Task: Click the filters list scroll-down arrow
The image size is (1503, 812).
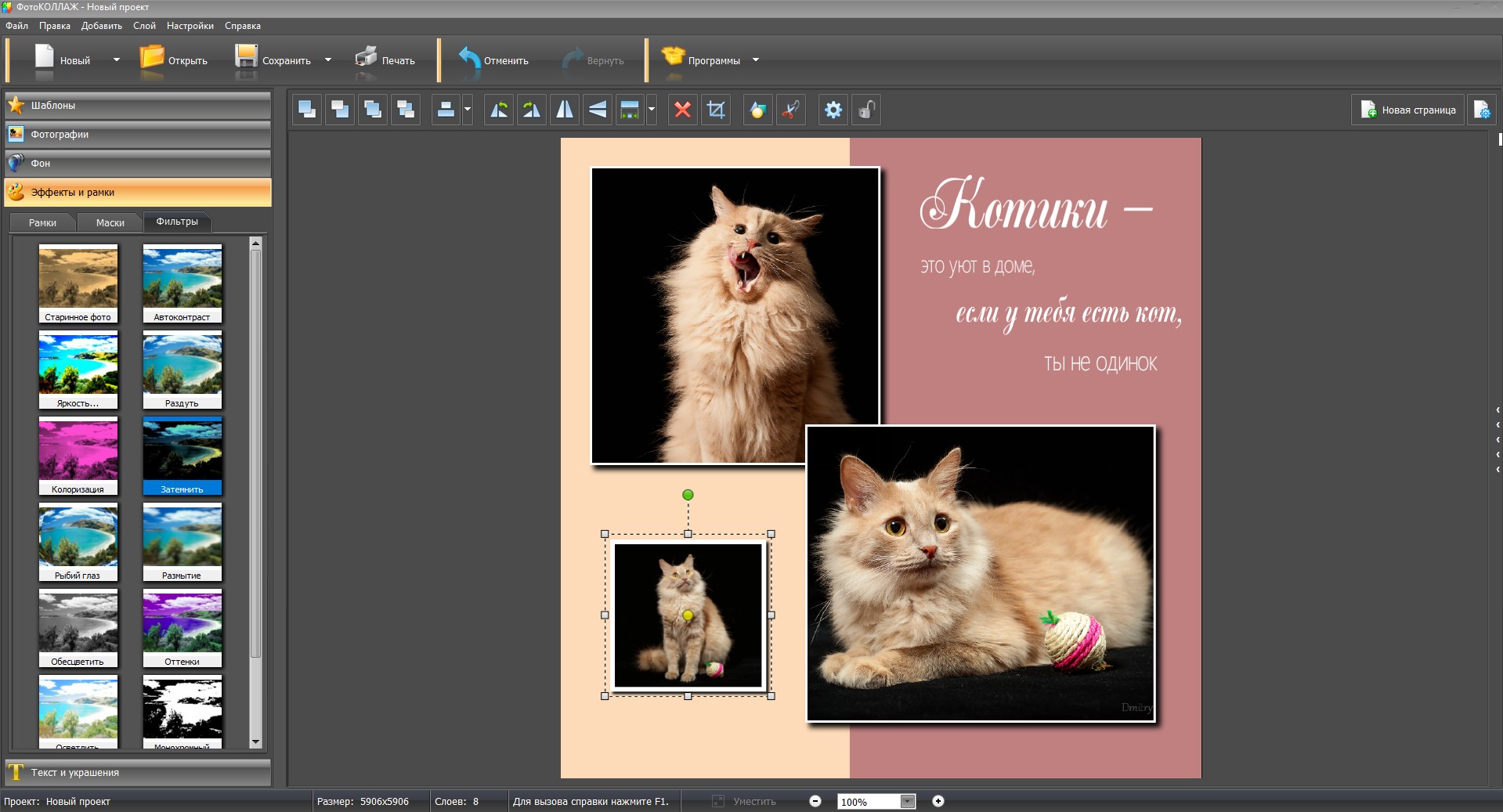Action: pyautogui.click(x=255, y=742)
